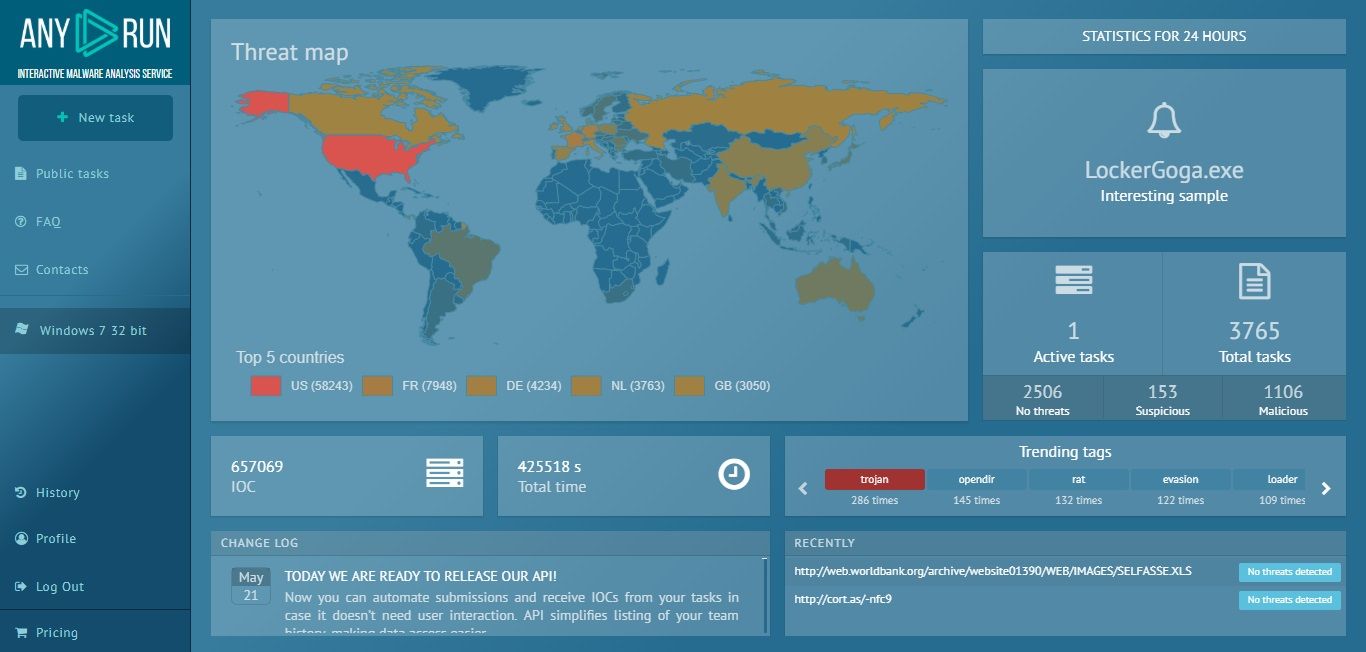Click the Active tasks server icon

(x=1074, y=280)
